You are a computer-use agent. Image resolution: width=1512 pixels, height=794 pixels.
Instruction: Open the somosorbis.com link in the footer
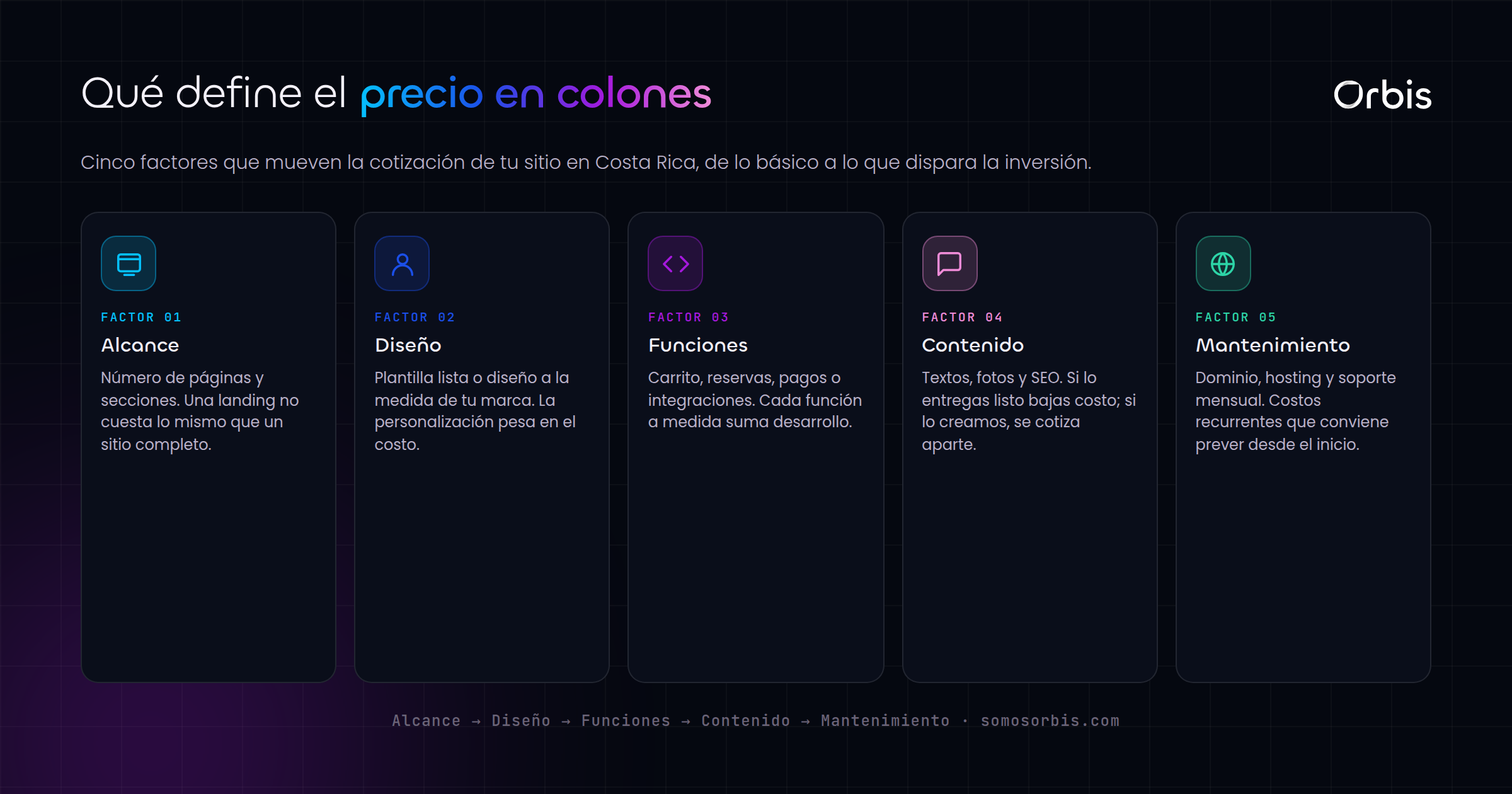[x=1050, y=720]
